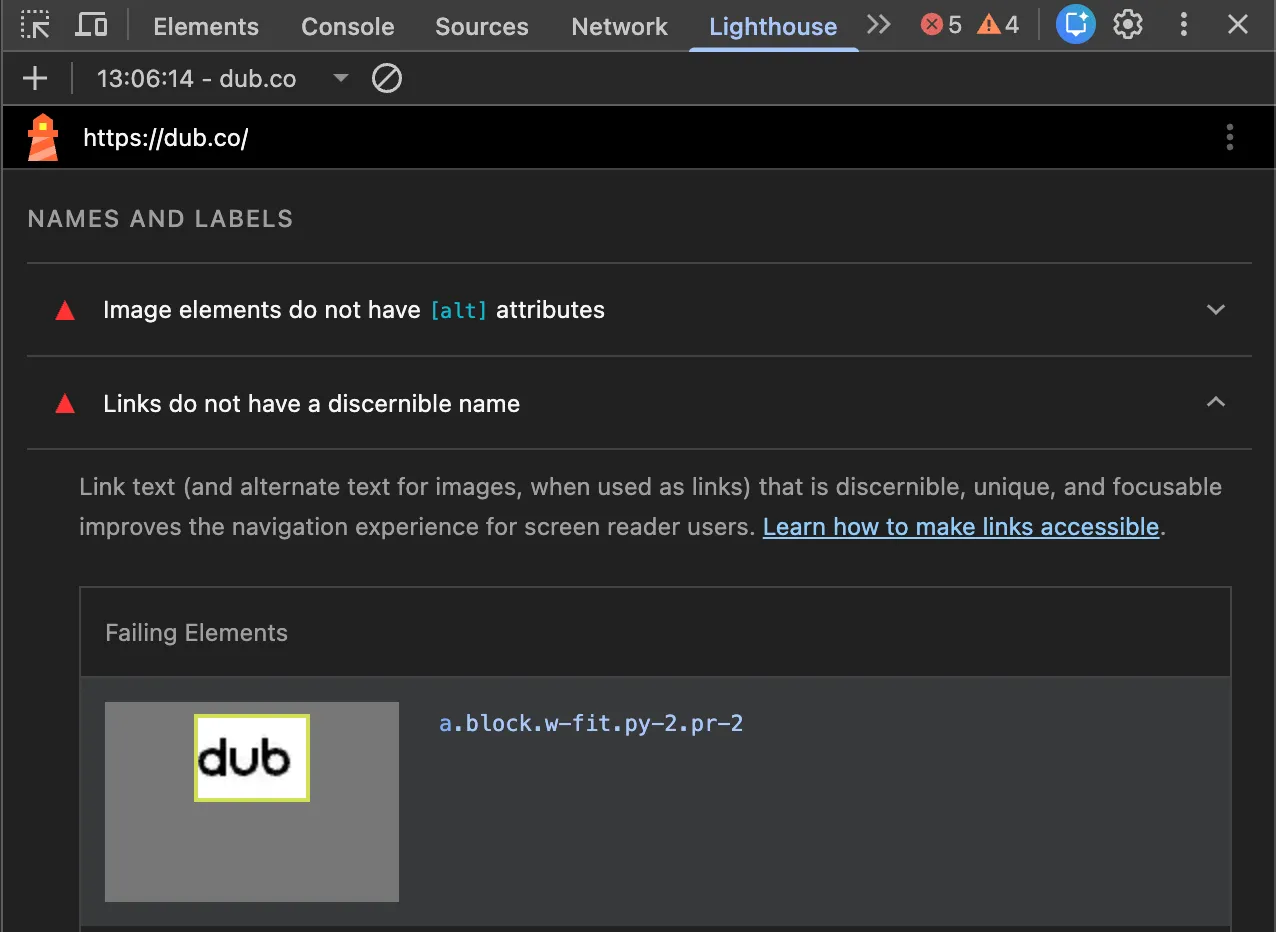
Task: Open the Elements tab
Action: [206, 27]
